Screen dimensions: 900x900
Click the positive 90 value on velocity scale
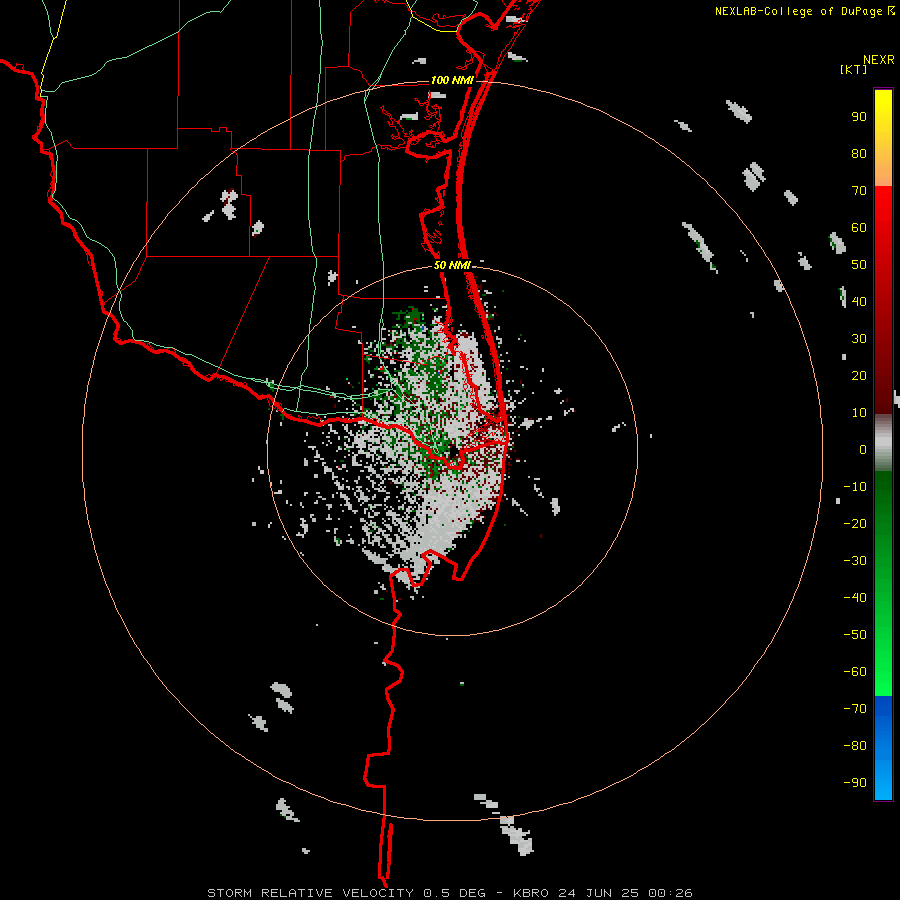click(859, 117)
